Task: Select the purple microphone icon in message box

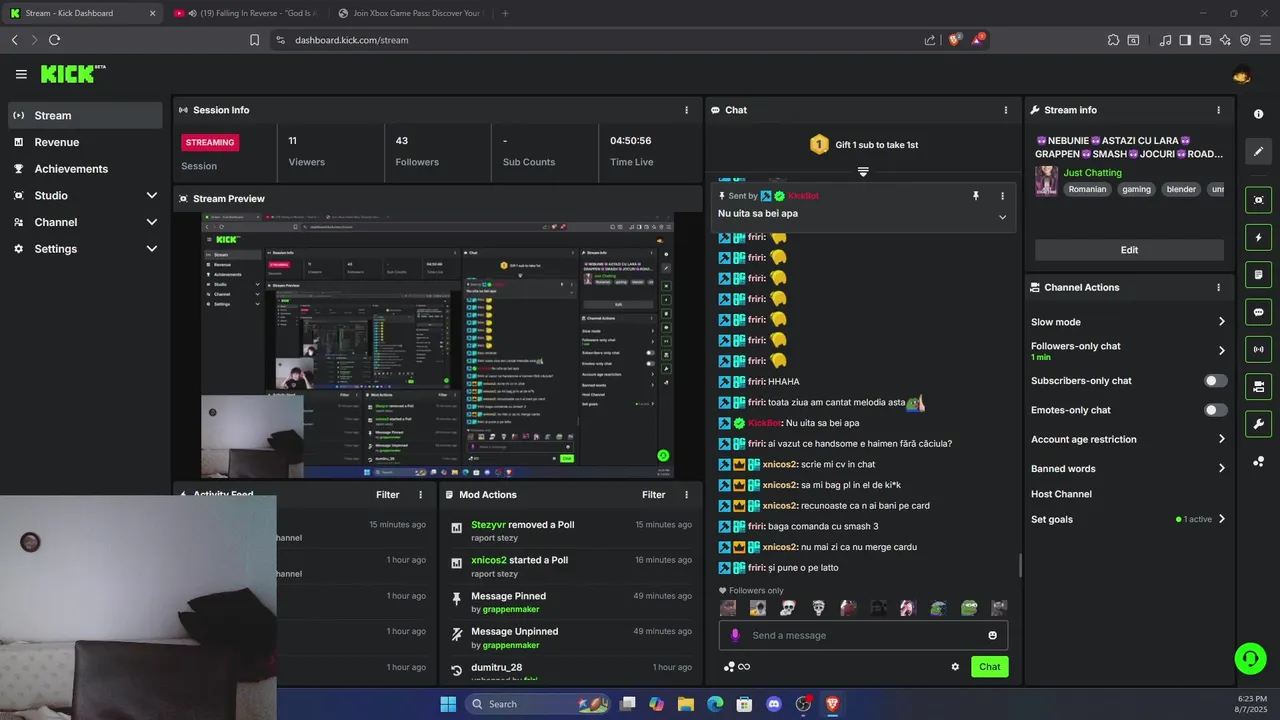Action: [x=735, y=635]
